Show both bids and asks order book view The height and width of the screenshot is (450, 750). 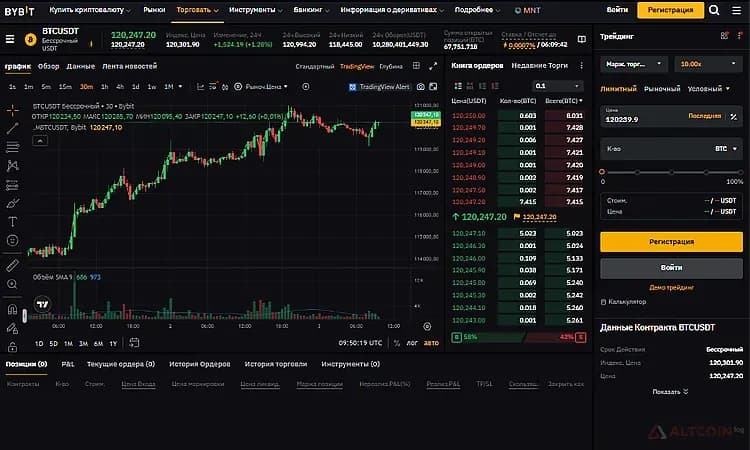click(x=458, y=86)
